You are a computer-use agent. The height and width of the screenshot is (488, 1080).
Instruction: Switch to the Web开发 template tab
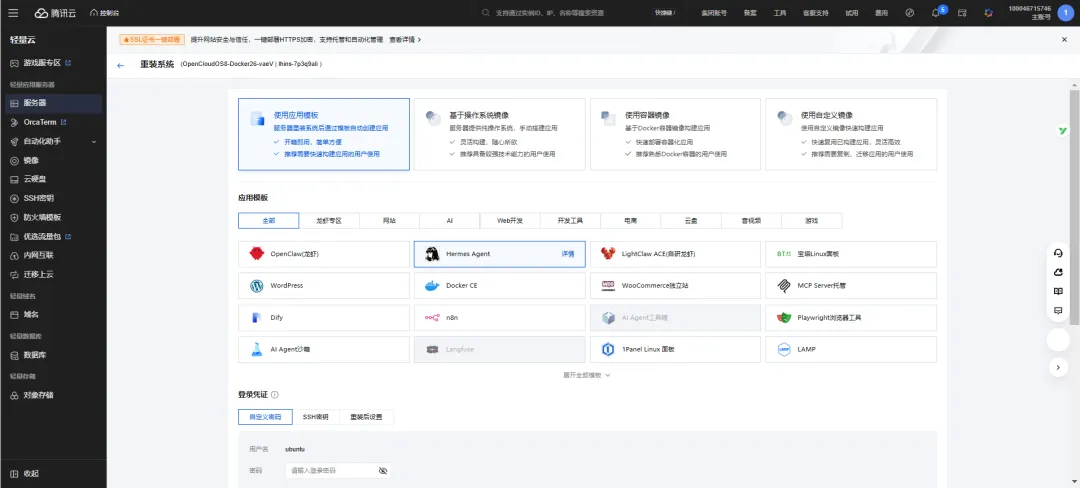pyautogui.click(x=510, y=221)
